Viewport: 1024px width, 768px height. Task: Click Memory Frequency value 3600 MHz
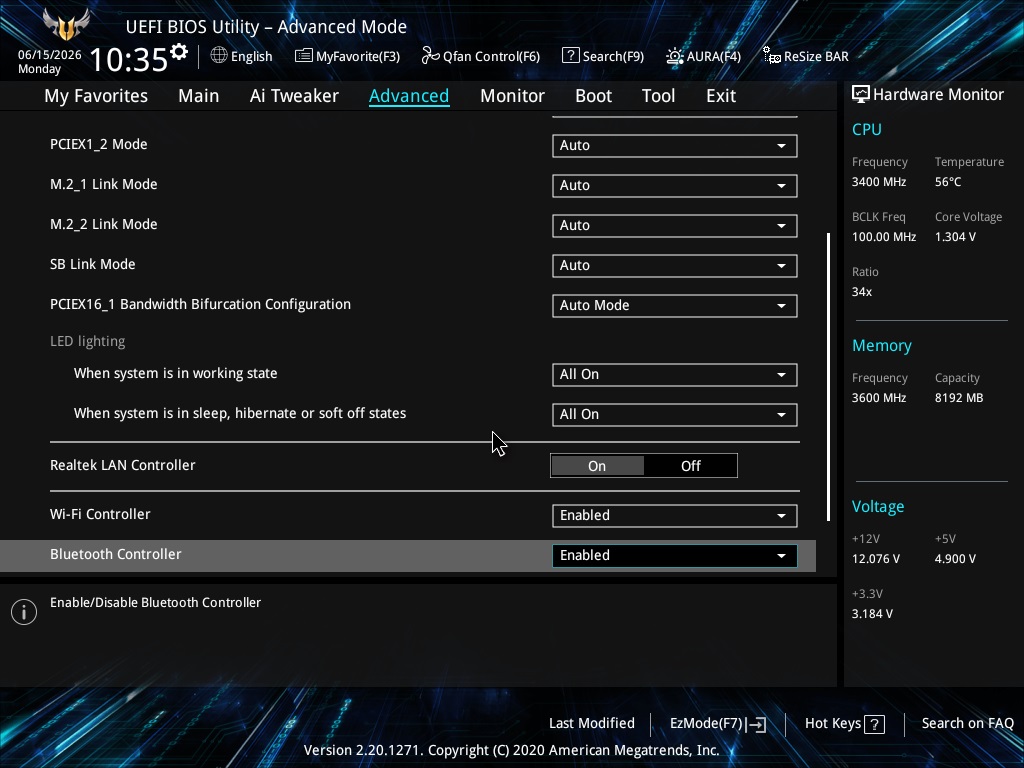(878, 398)
